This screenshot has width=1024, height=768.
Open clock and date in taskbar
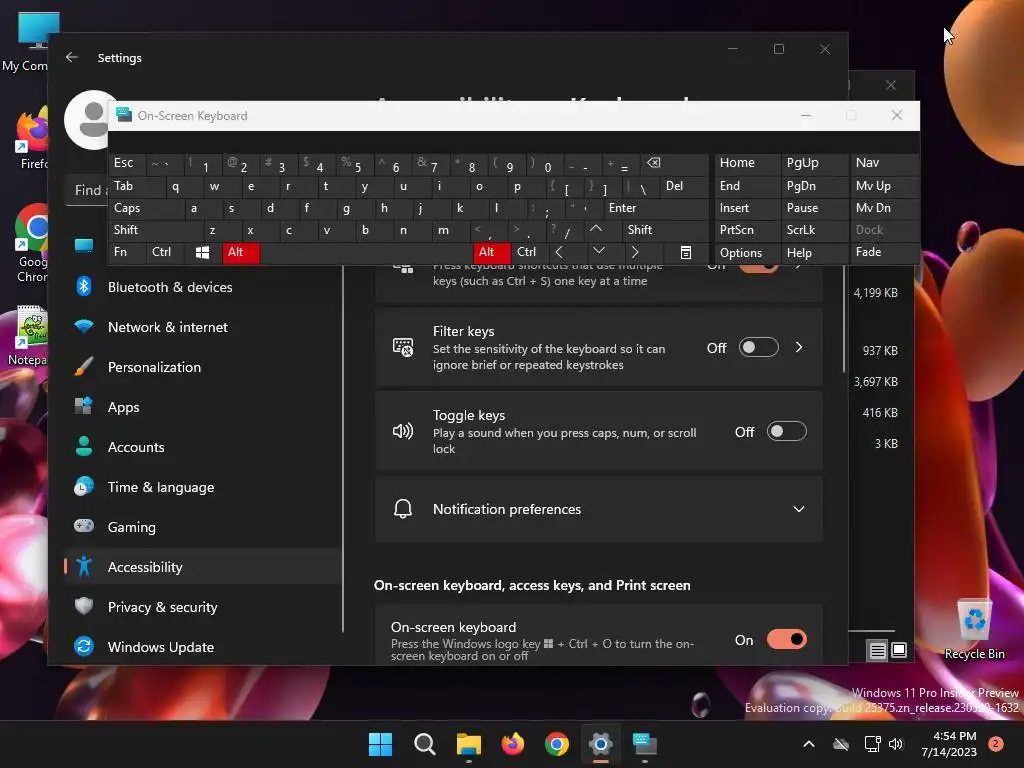[x=949, y=744]
